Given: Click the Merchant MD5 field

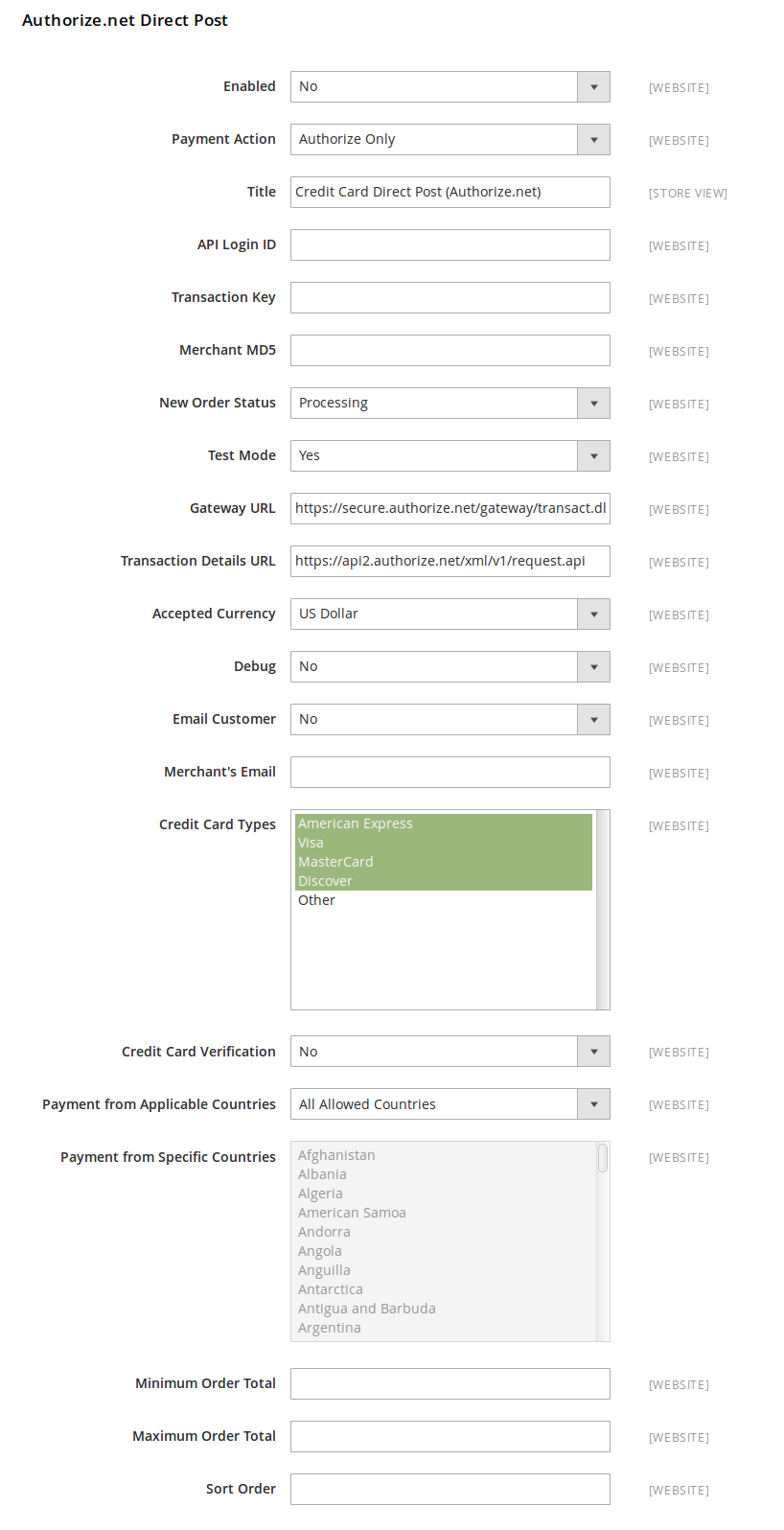Looking at the screenshot, I should pos(450,350).
